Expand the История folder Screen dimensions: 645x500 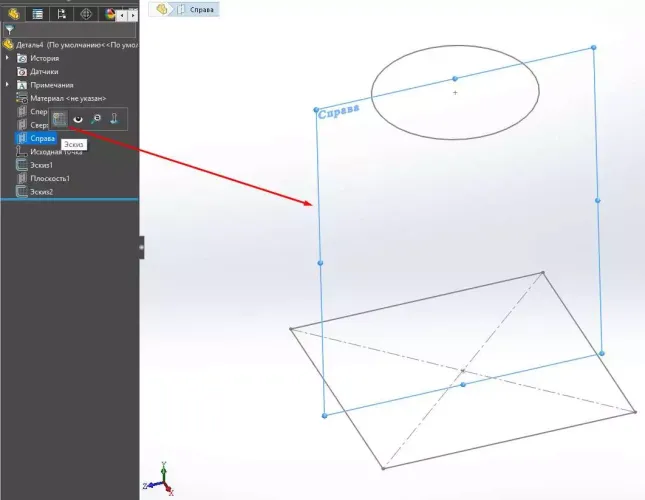point(7,58)
